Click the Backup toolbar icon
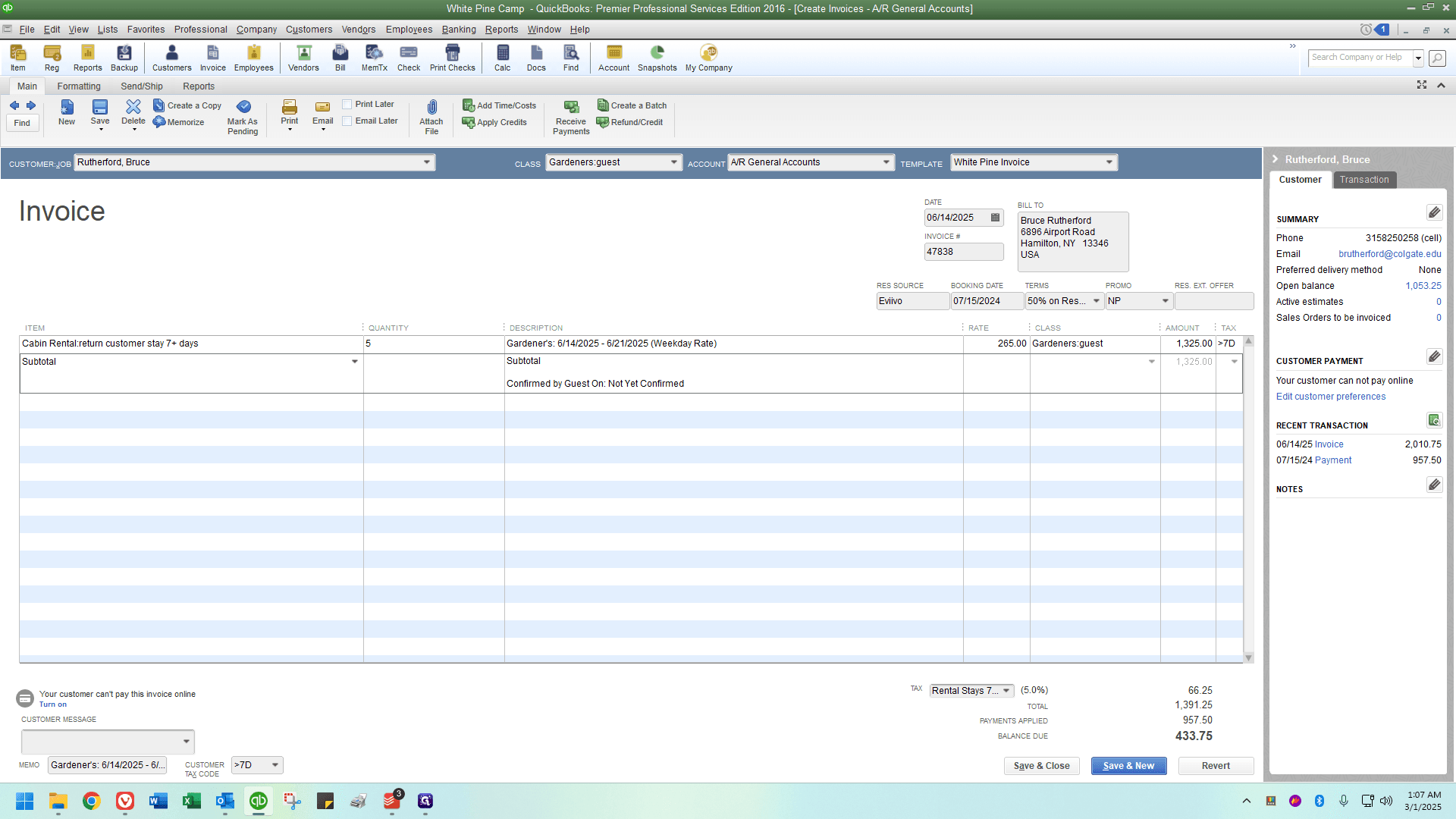Image resolution: width=1456 pixels, height=819 pixels. [124, 58]
